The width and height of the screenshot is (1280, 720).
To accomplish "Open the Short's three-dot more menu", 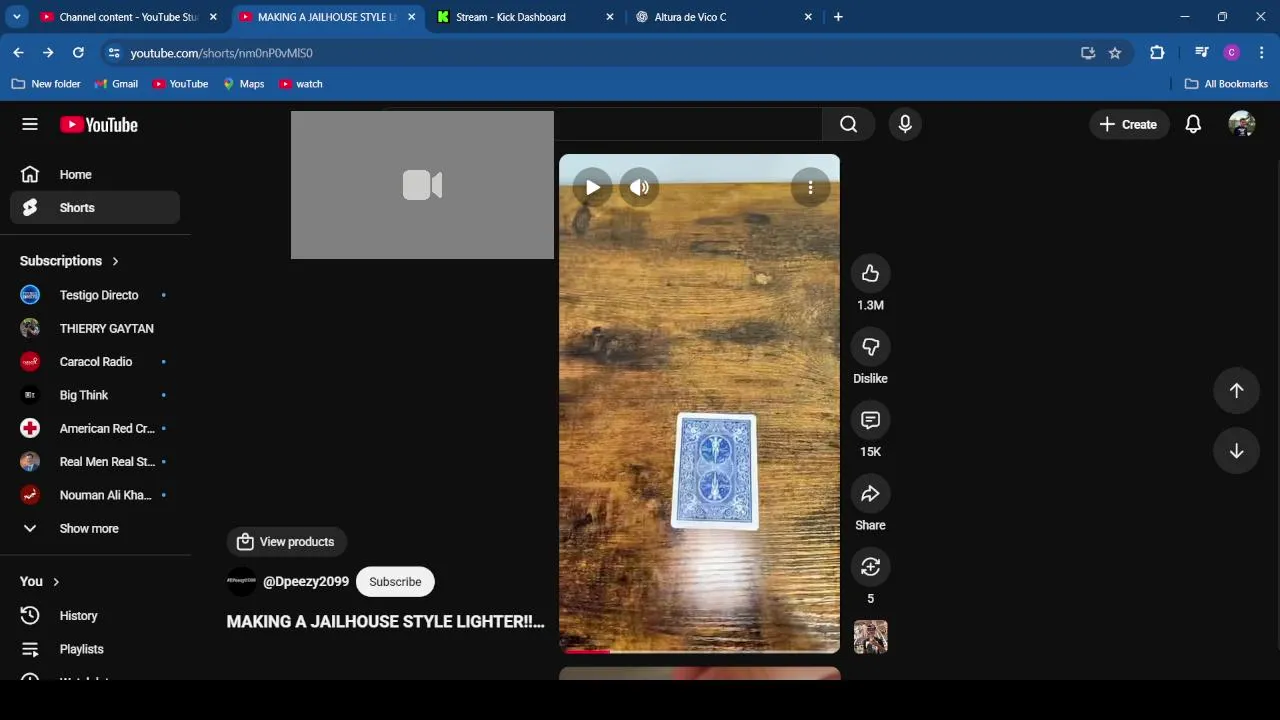I will pyautogui.click(x=810, y=187).
